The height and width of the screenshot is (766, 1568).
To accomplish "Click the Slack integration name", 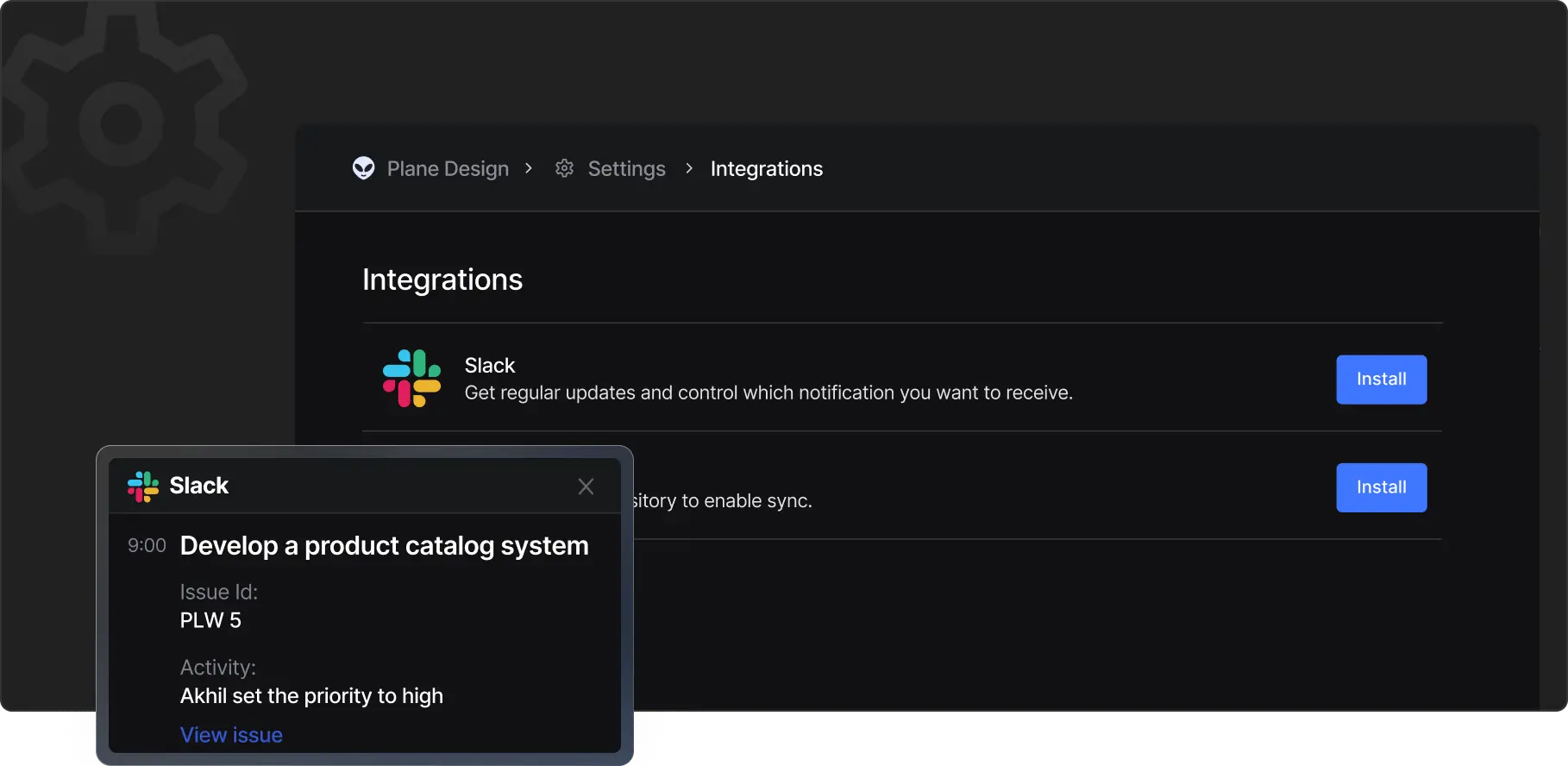I will (x=489, y=366).
